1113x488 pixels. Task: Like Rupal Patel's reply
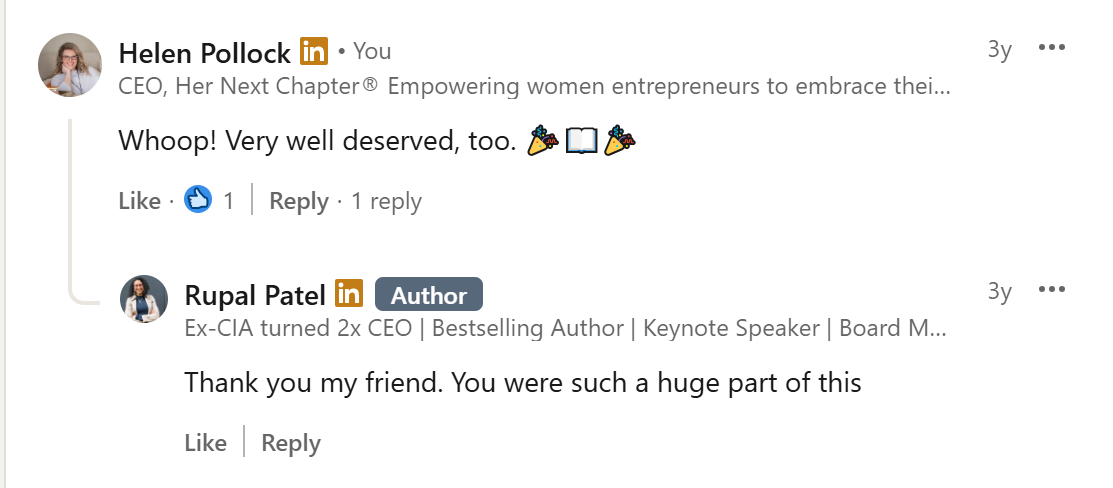(x=206, y=443)
